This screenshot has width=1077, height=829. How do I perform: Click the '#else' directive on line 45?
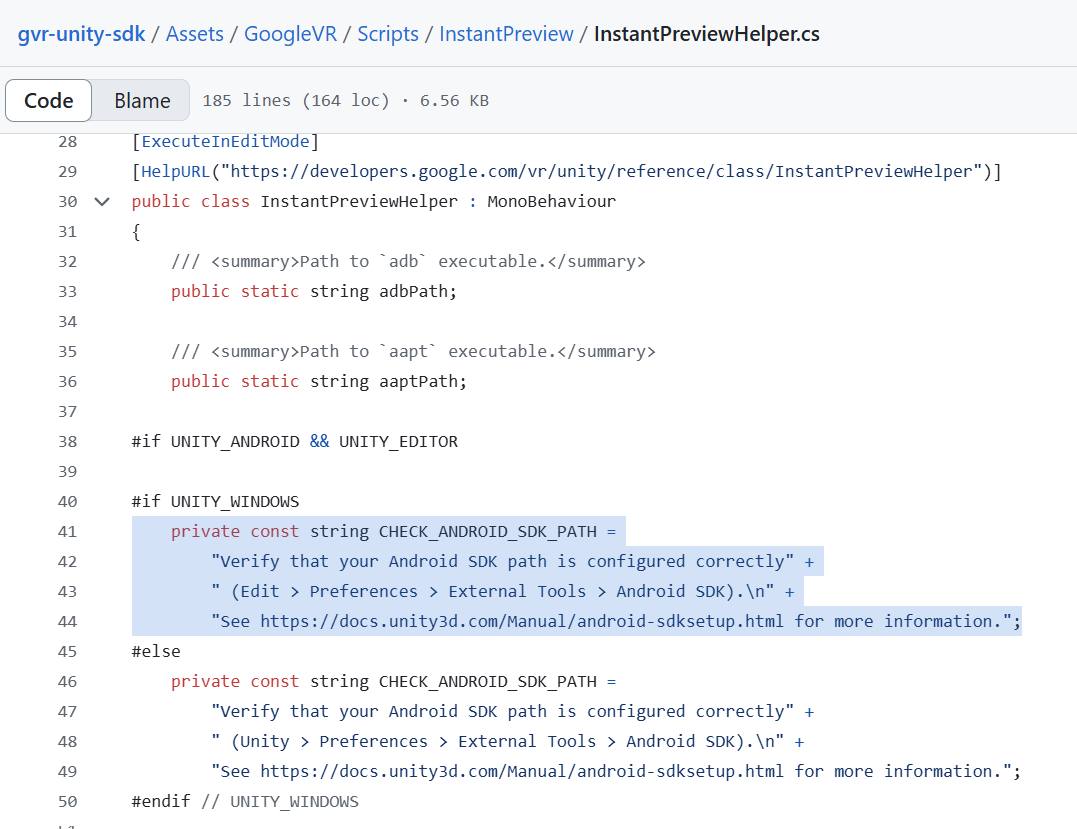pos(156,651)
